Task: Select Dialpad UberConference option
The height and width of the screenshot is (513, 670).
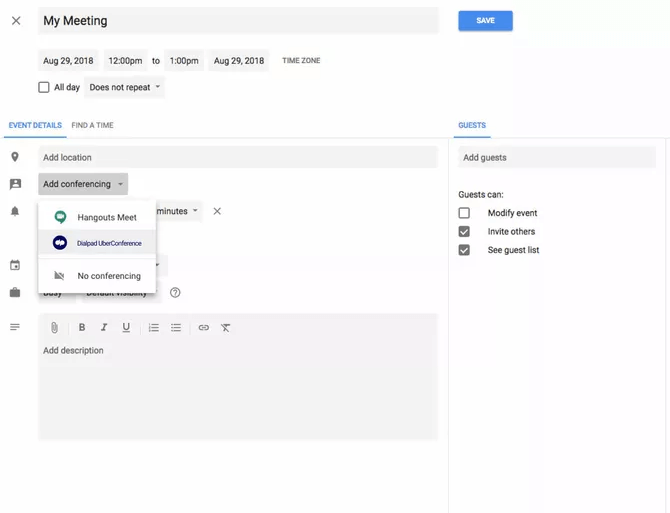Action: pos(97,243)
